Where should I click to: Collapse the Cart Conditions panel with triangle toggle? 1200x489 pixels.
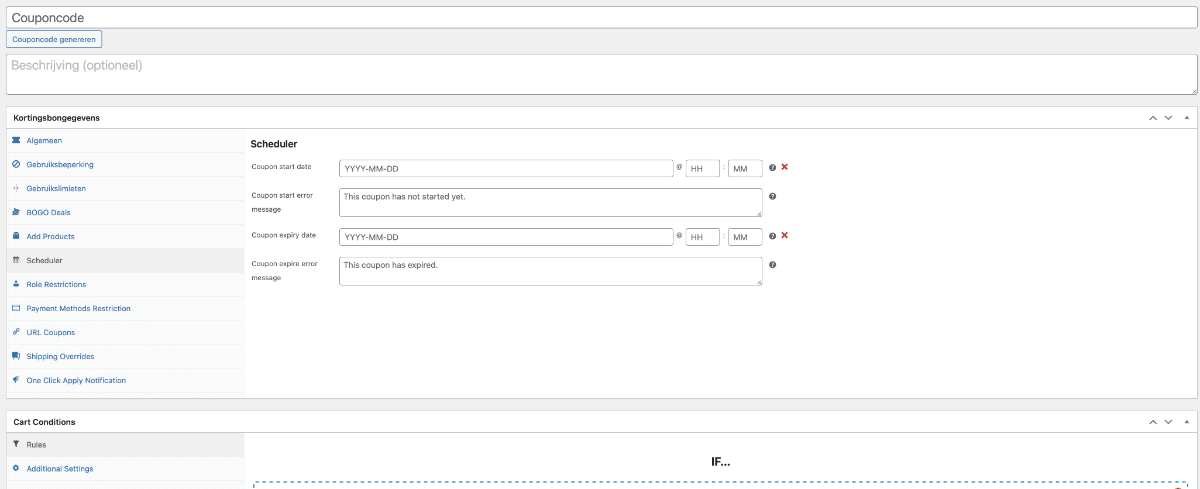pos(1186,422)
